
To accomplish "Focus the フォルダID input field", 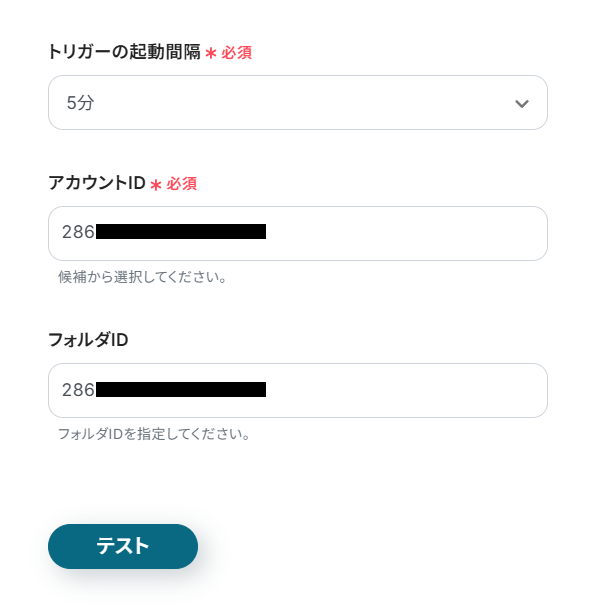I will click(297, 390).
